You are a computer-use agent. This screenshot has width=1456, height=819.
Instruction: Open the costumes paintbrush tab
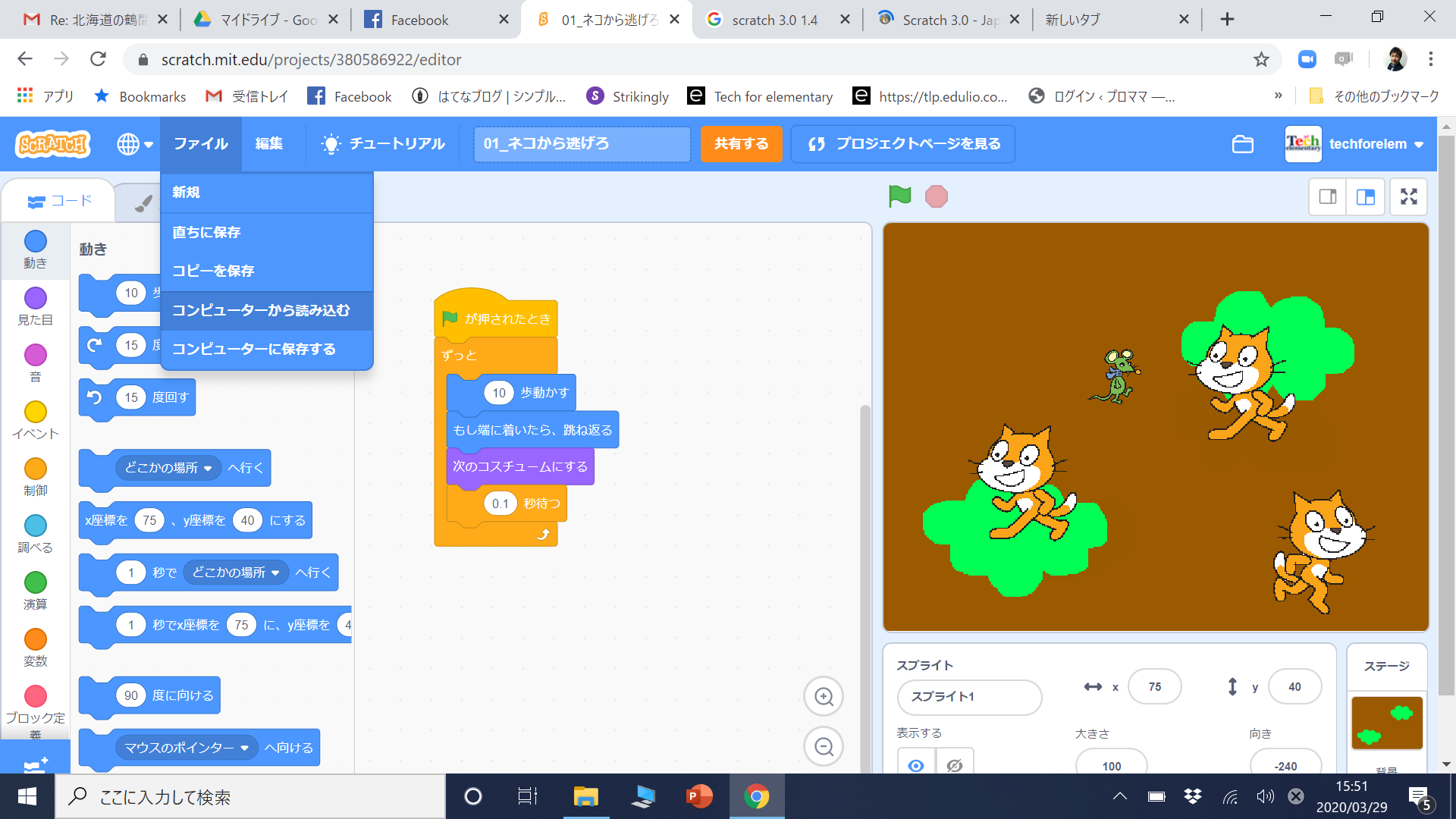coord(143,203)
